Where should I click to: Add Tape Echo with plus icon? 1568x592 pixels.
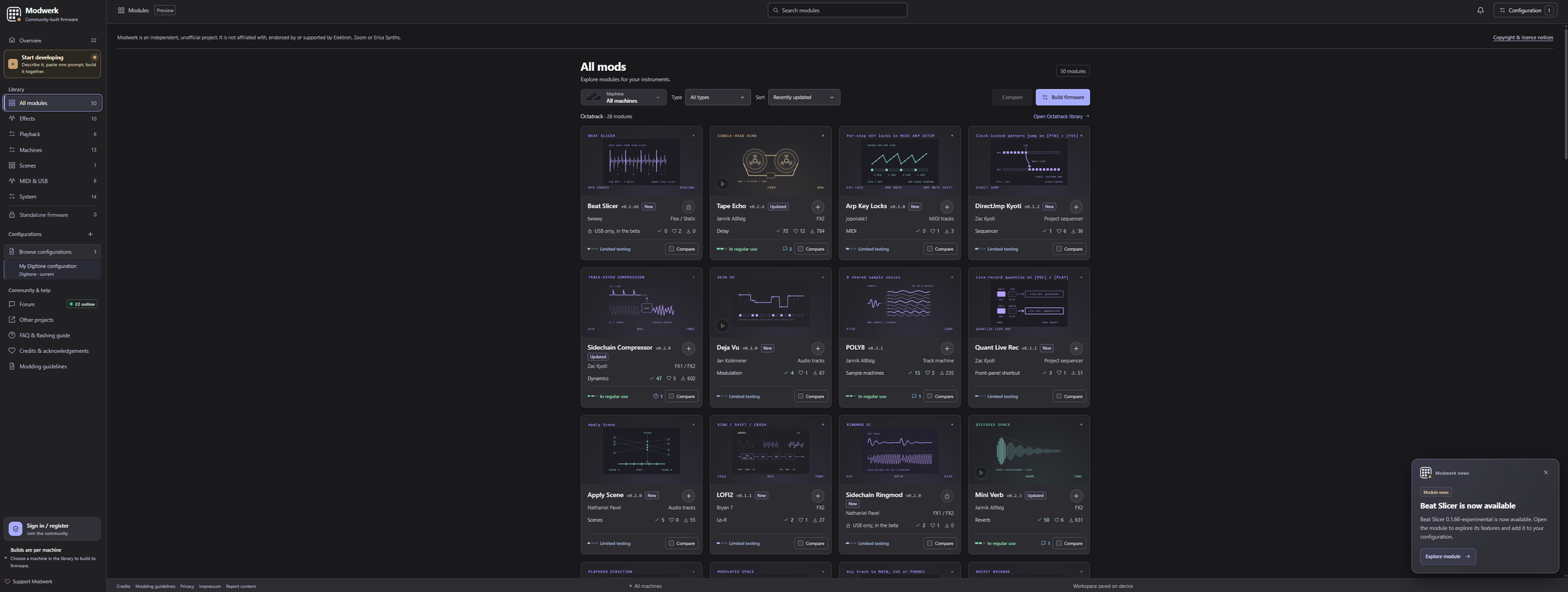pos(817,206)
